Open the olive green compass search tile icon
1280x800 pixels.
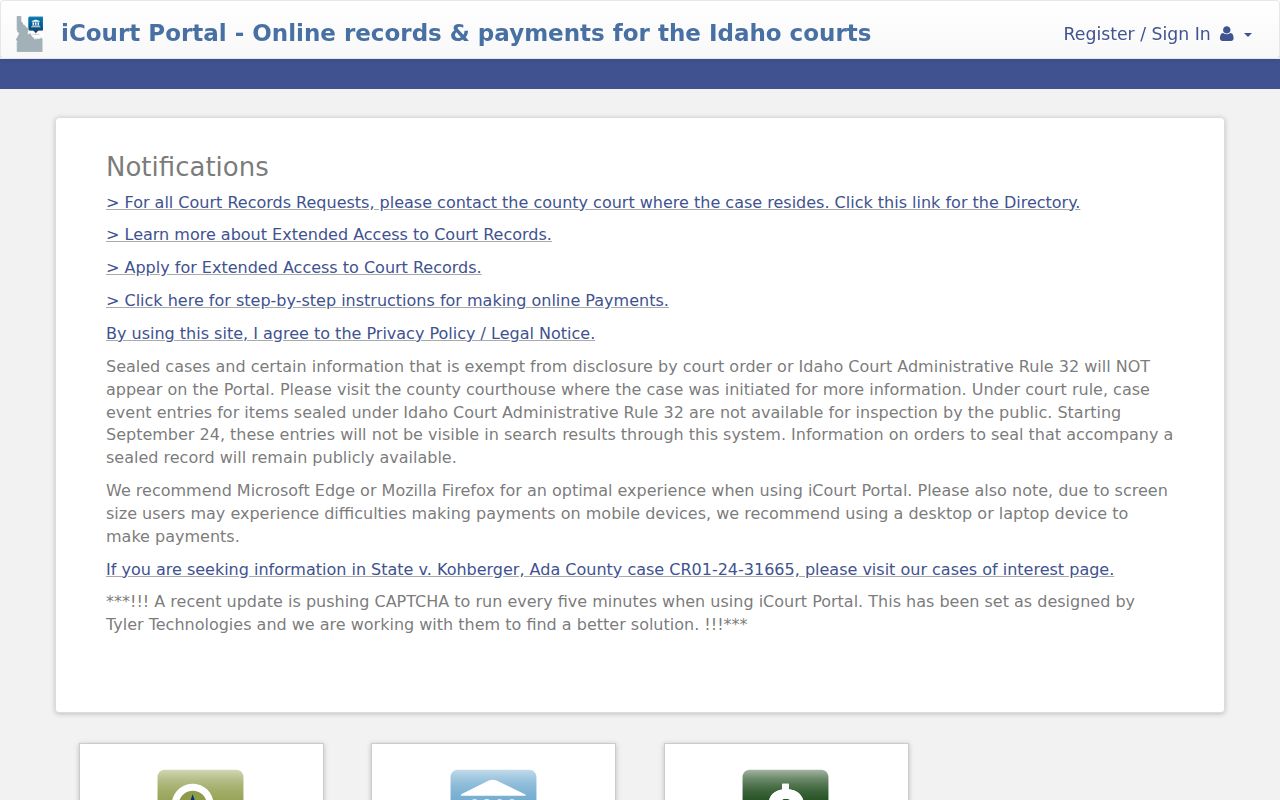click(x=200, y=785)
